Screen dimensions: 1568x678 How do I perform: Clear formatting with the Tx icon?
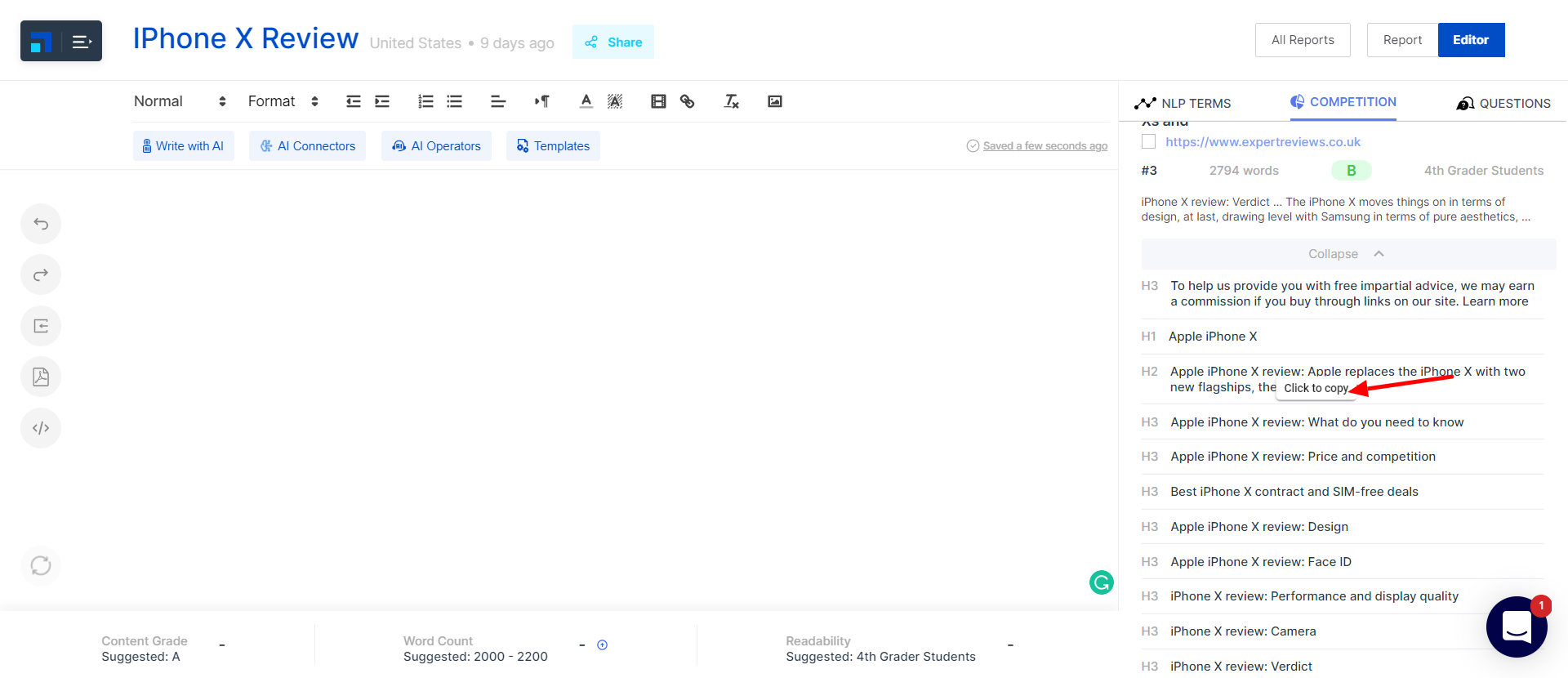tap(731, 101)
